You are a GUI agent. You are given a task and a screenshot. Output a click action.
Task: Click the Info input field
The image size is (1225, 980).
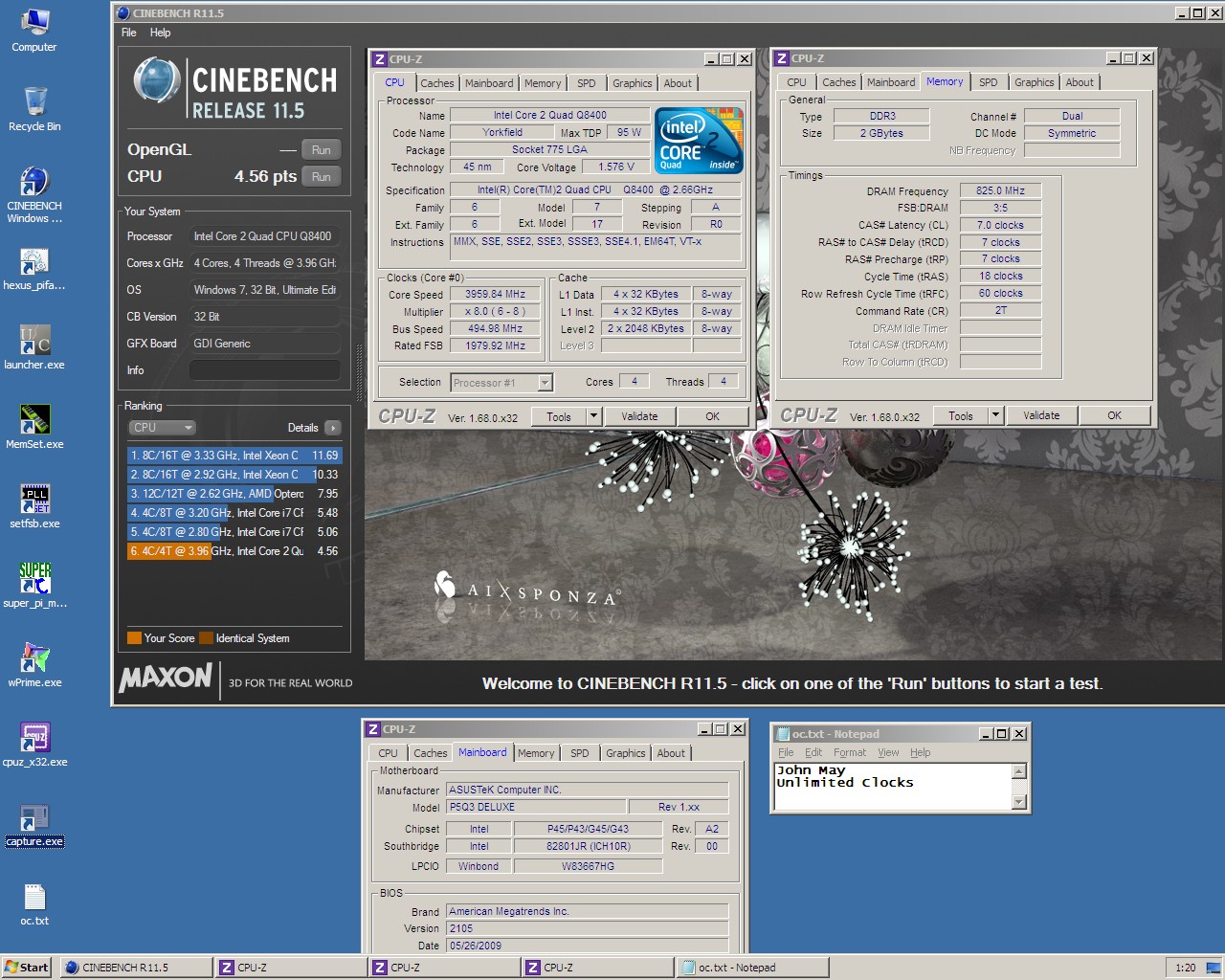265,370
